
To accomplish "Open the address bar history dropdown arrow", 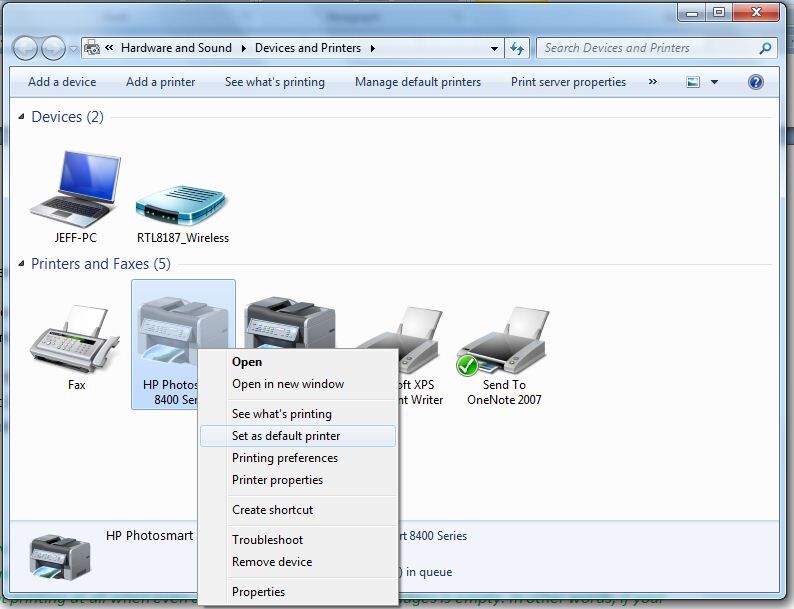I will tap(494, 49).
